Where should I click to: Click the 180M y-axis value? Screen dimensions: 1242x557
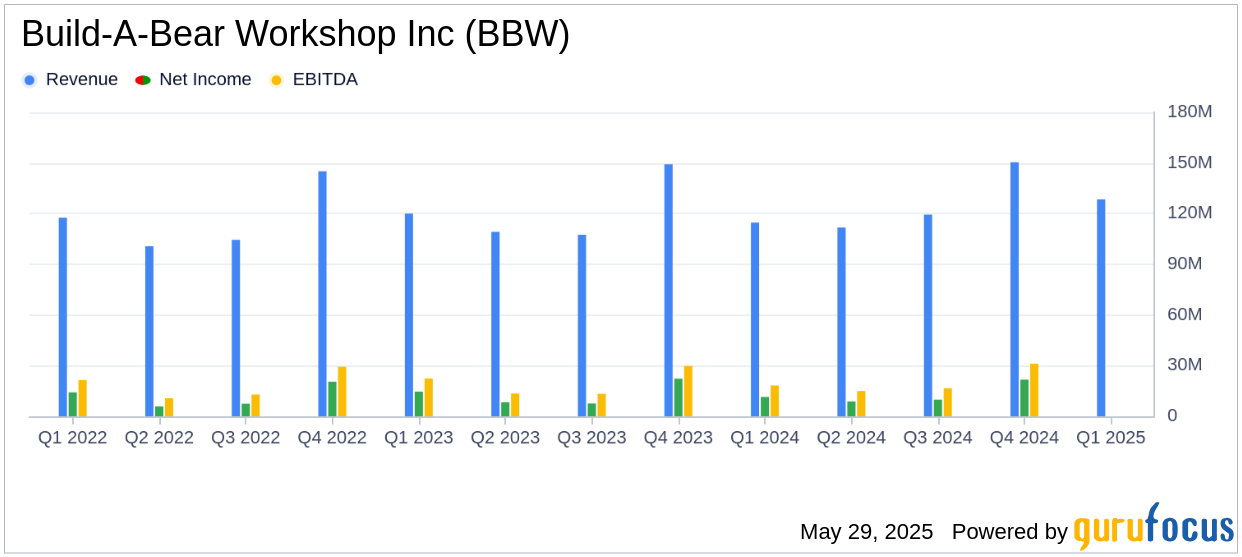pyautogui.click(x=1190, y=112)
